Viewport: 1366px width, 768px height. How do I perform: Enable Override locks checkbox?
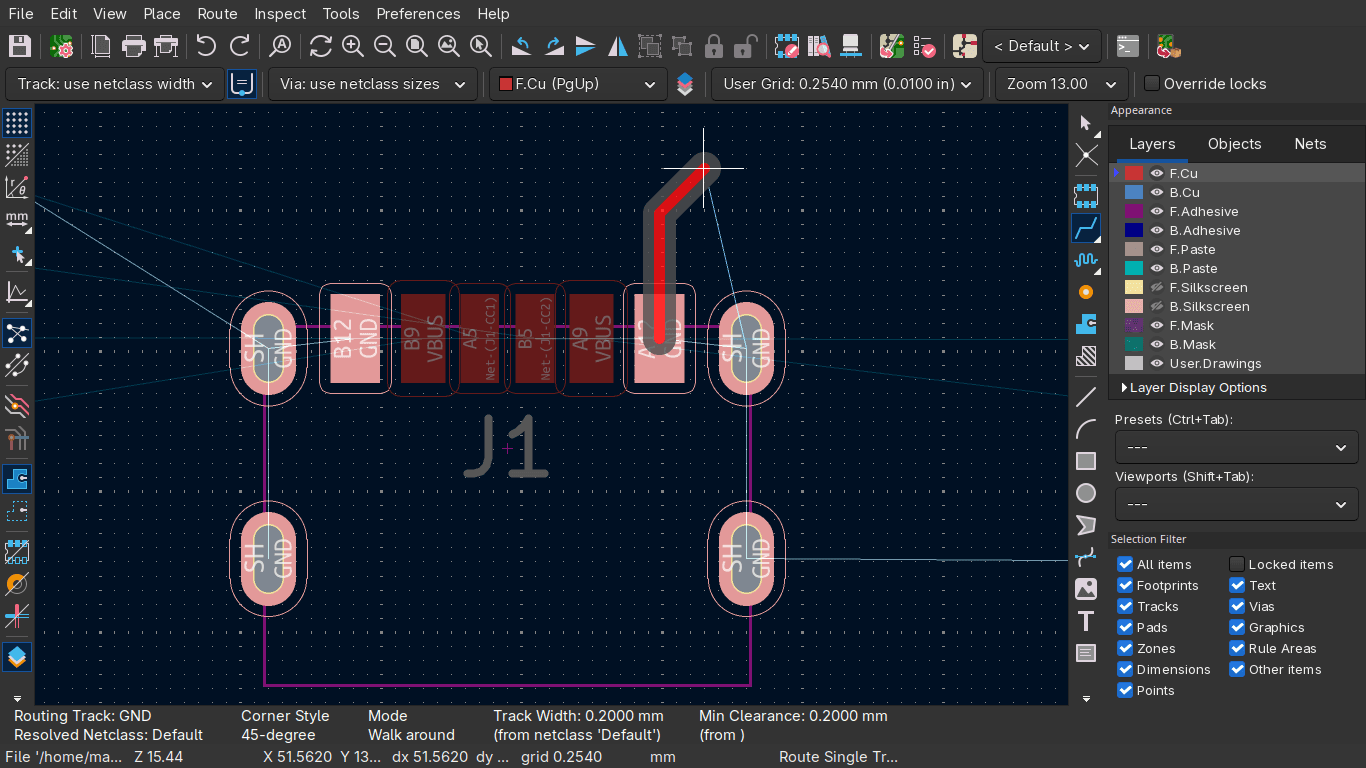(1152, 84)
